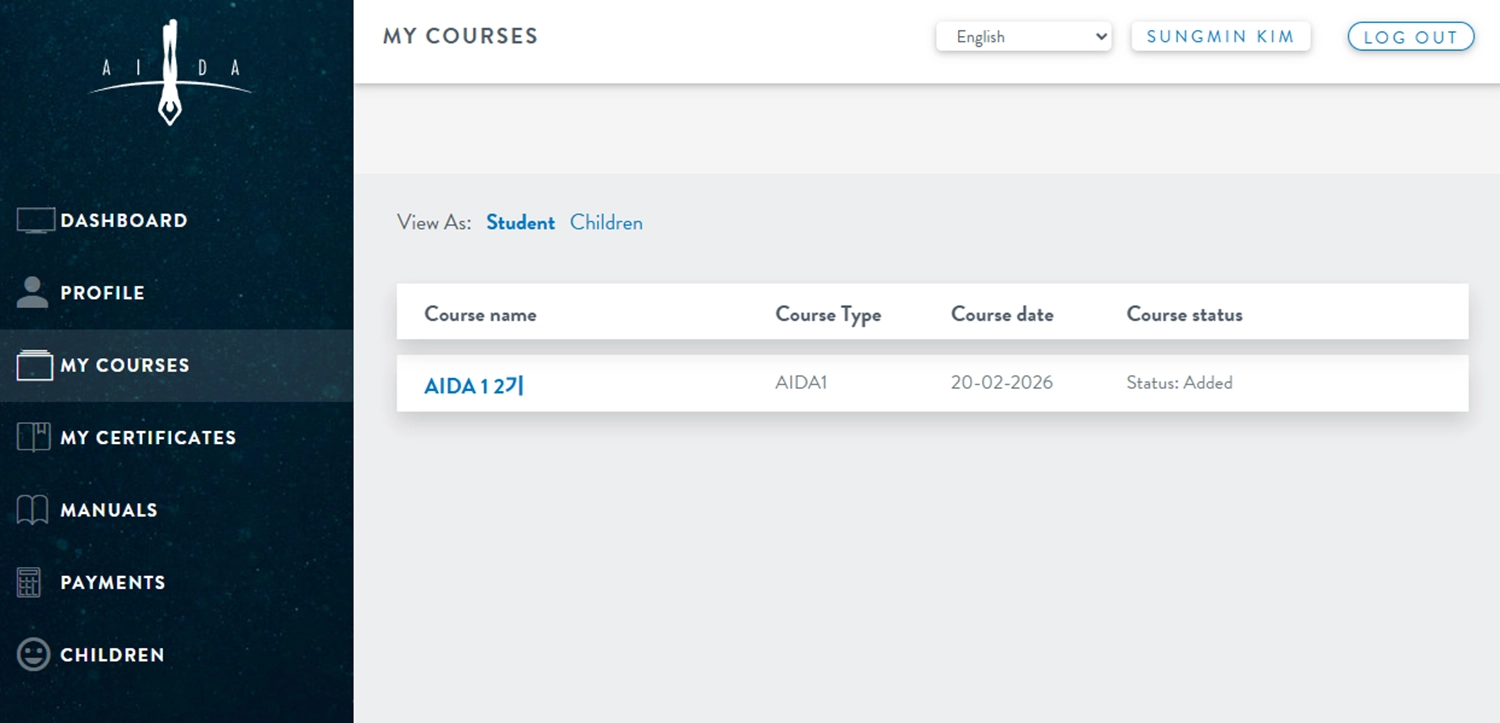This screenshot has height=723, width=1500.
Task: Go to My Certificates menu item
Action: tap(148, 438)
